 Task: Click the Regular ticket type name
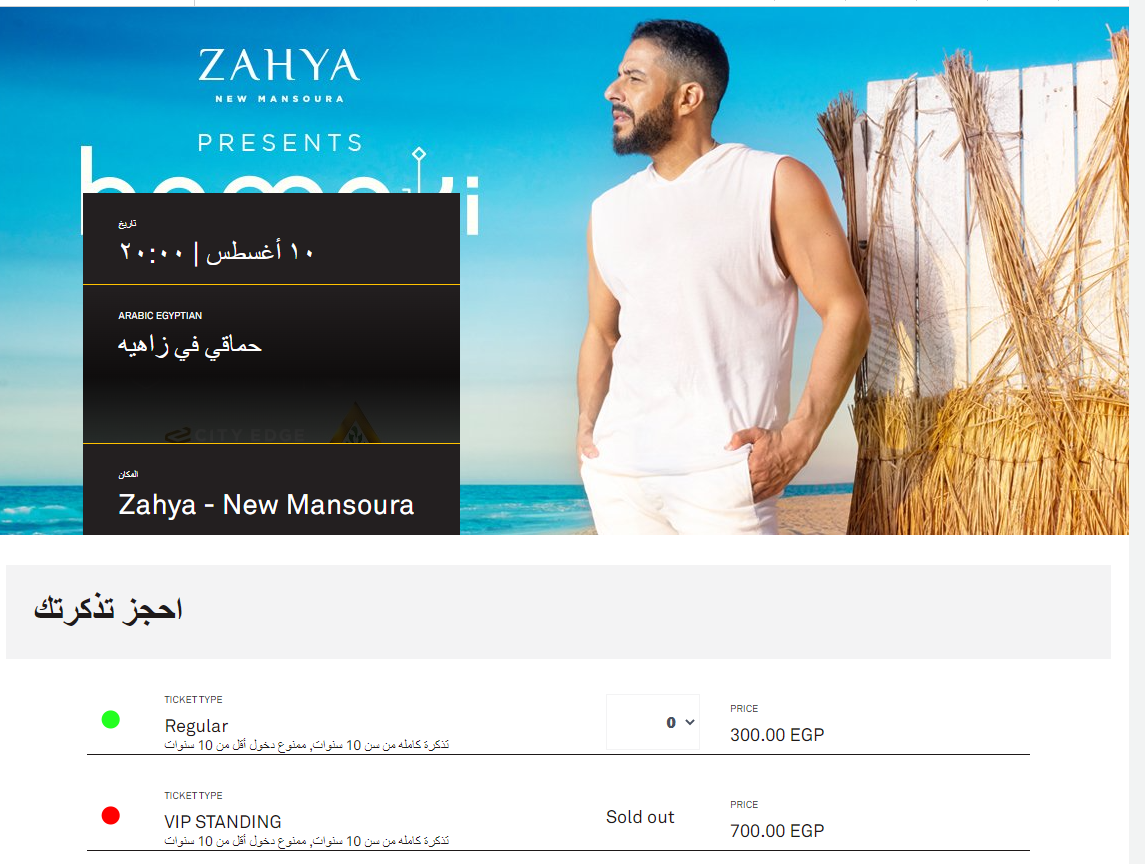pyautogui.click(x=196, y=725)
